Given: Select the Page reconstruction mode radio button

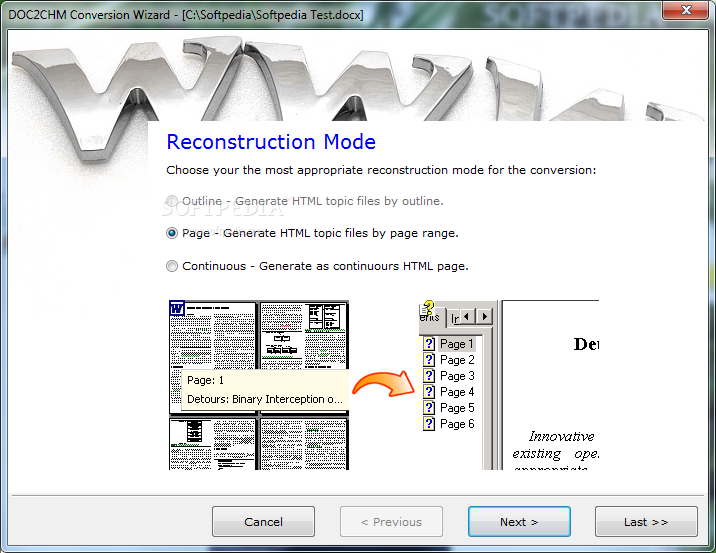Looking at the screenshot, I should tap(172, 233).
